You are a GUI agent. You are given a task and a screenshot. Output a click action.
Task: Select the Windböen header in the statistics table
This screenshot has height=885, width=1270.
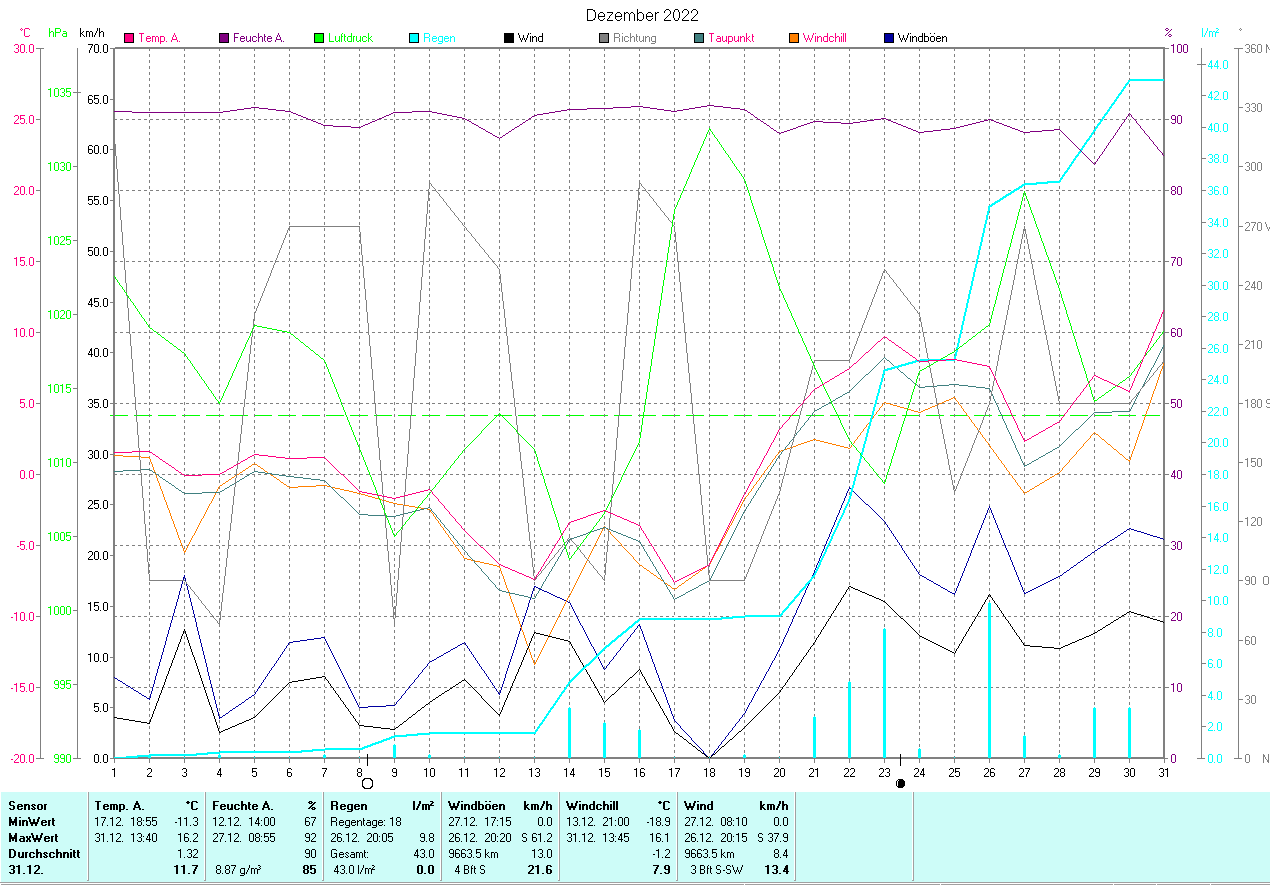click(472, 805)
